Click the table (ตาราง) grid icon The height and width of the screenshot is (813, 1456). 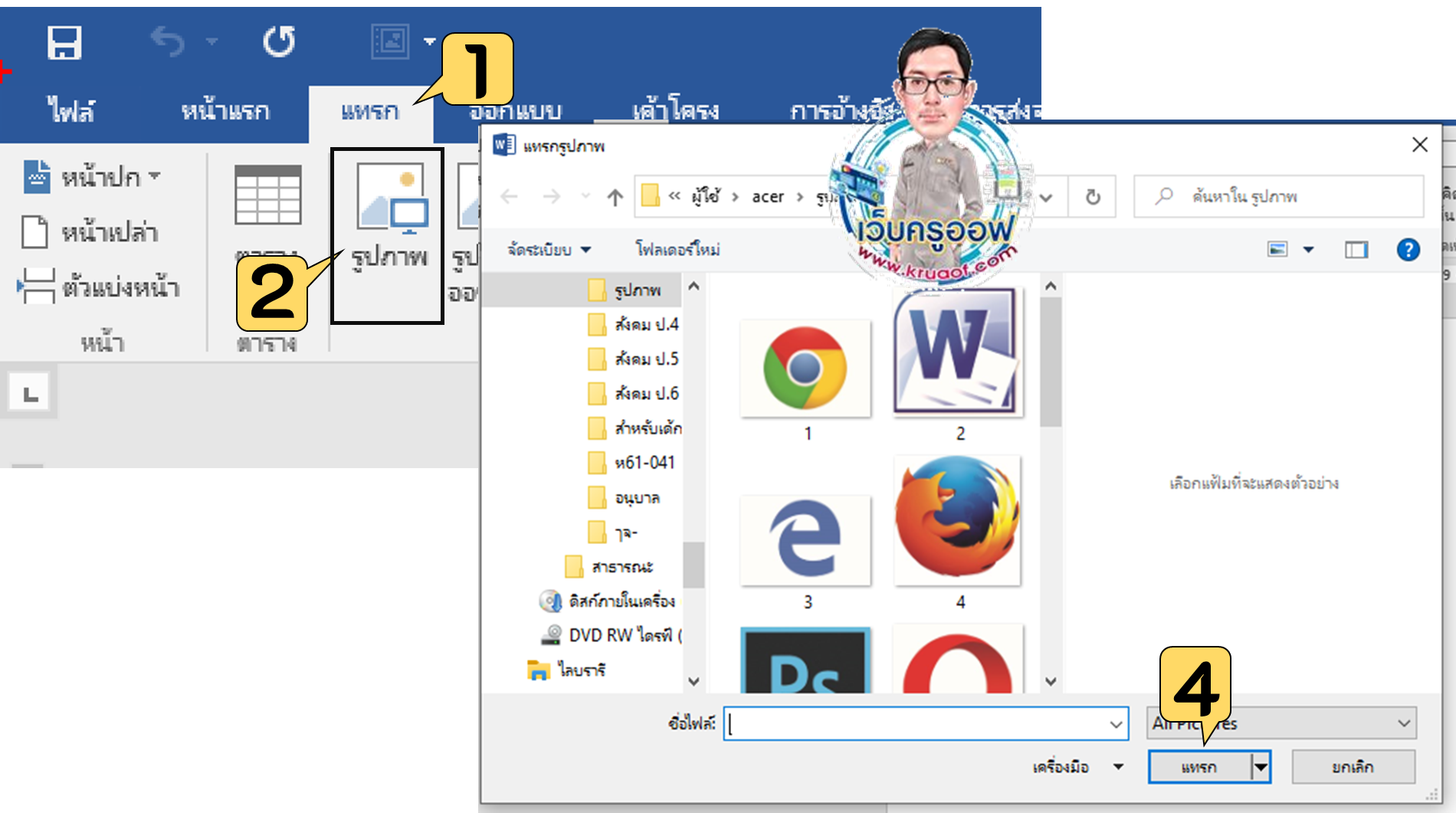267,195
